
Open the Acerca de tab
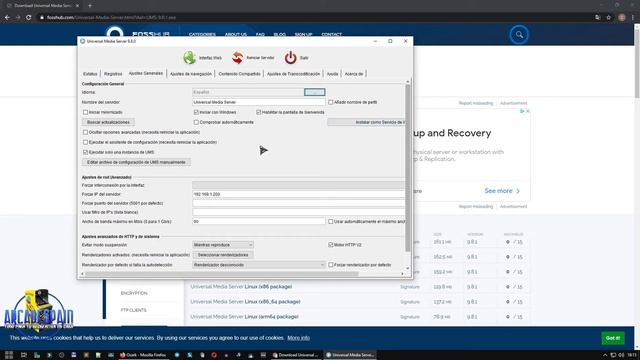354,74
